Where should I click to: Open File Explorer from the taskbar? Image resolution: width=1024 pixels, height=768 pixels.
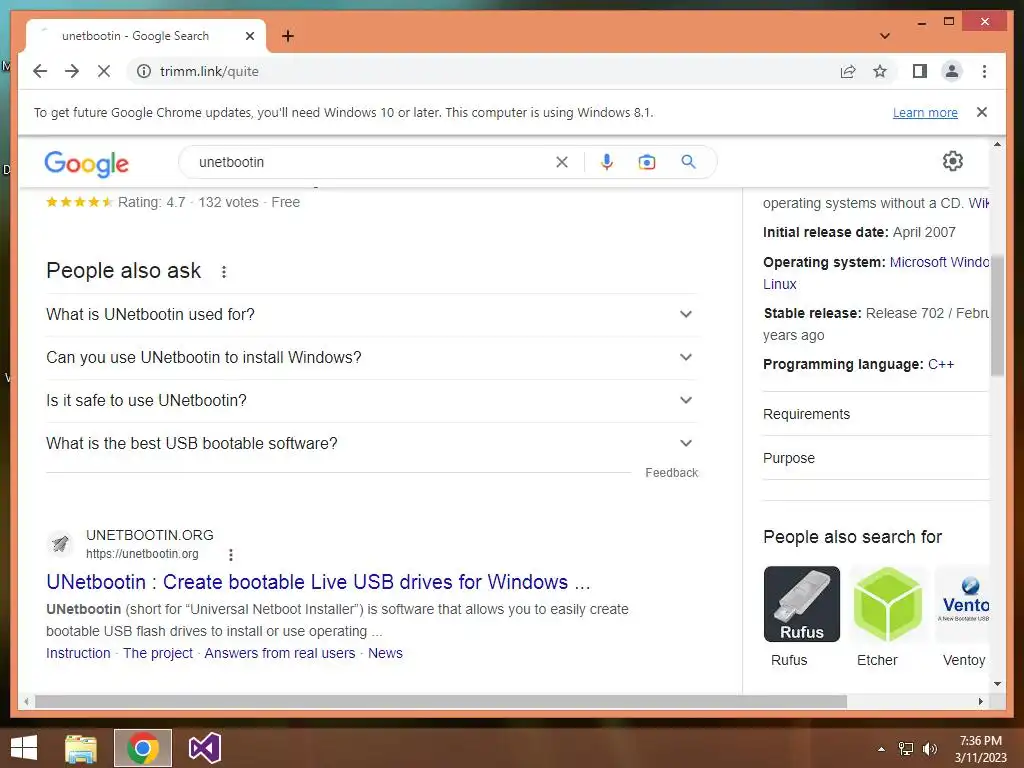tap(81, 748)
